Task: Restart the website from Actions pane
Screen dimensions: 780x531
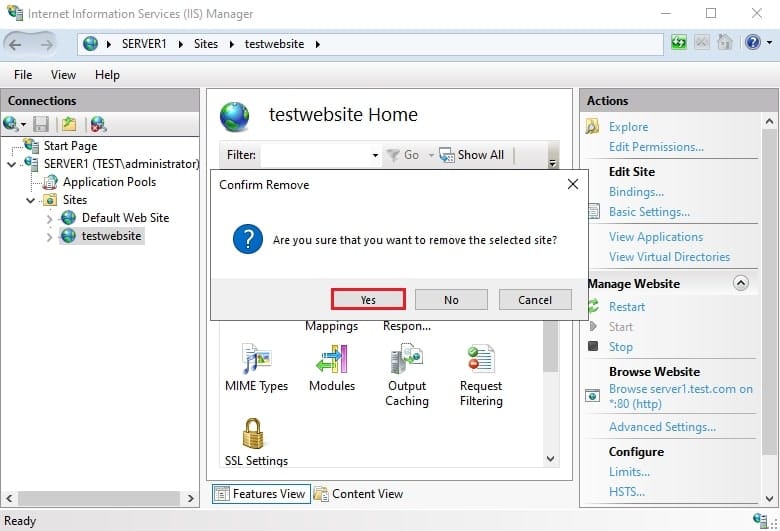Action: (627, 307)
